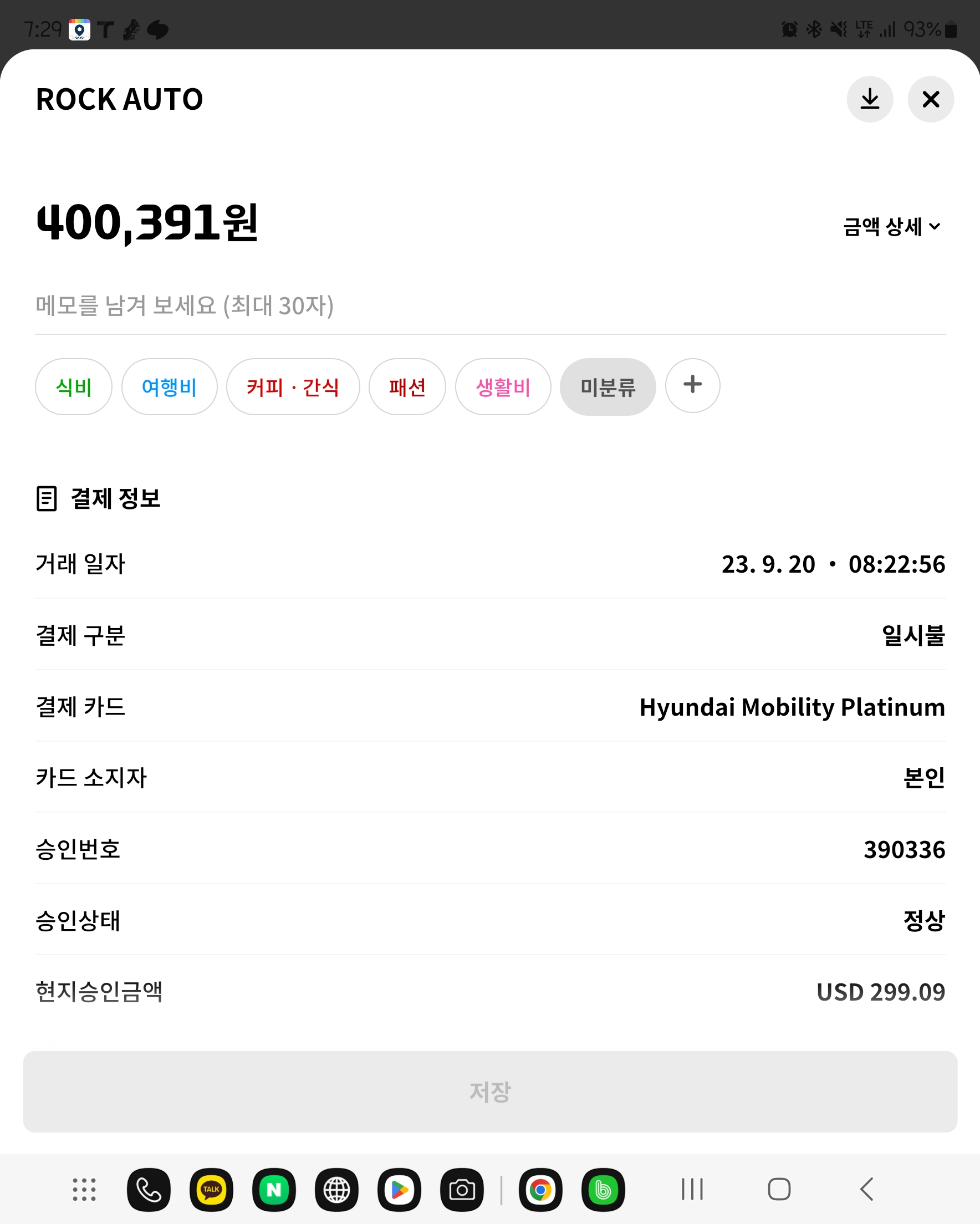
Task: Open the Camera app icon
Action: [462, 1190]
